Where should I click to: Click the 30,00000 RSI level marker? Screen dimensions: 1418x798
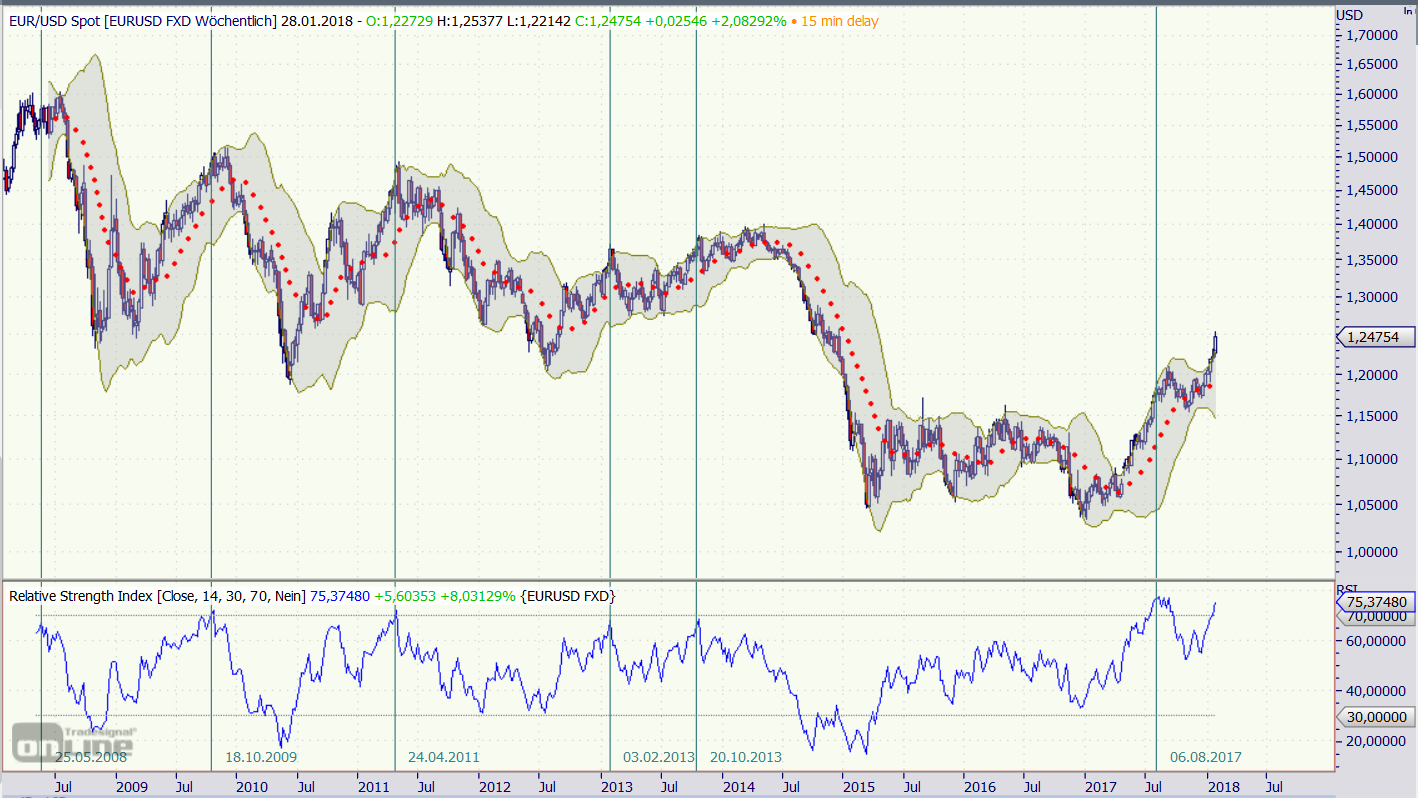tap(1378, 717)
